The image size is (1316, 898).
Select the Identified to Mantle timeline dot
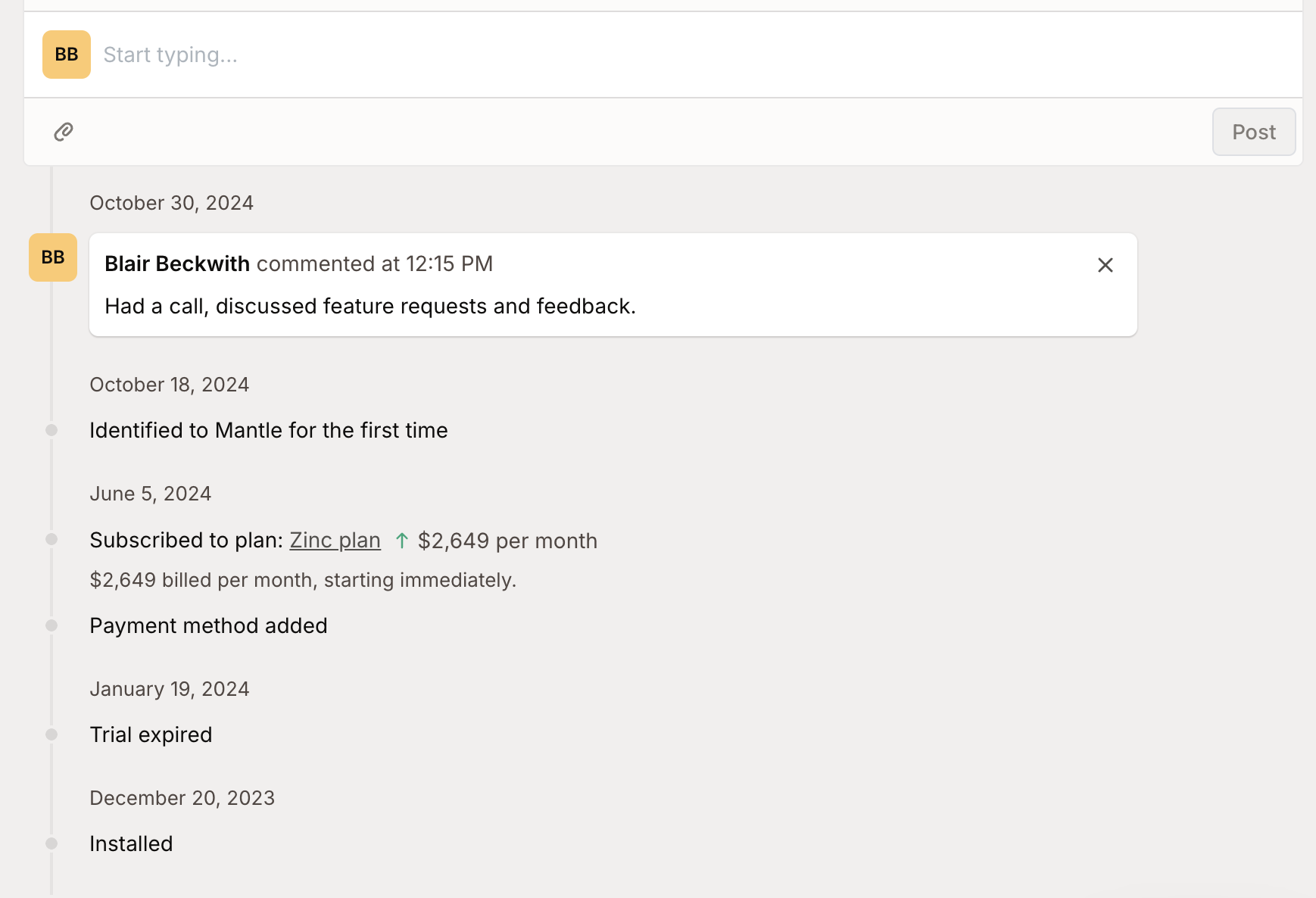pyautogui.click(x=51, y=430)
